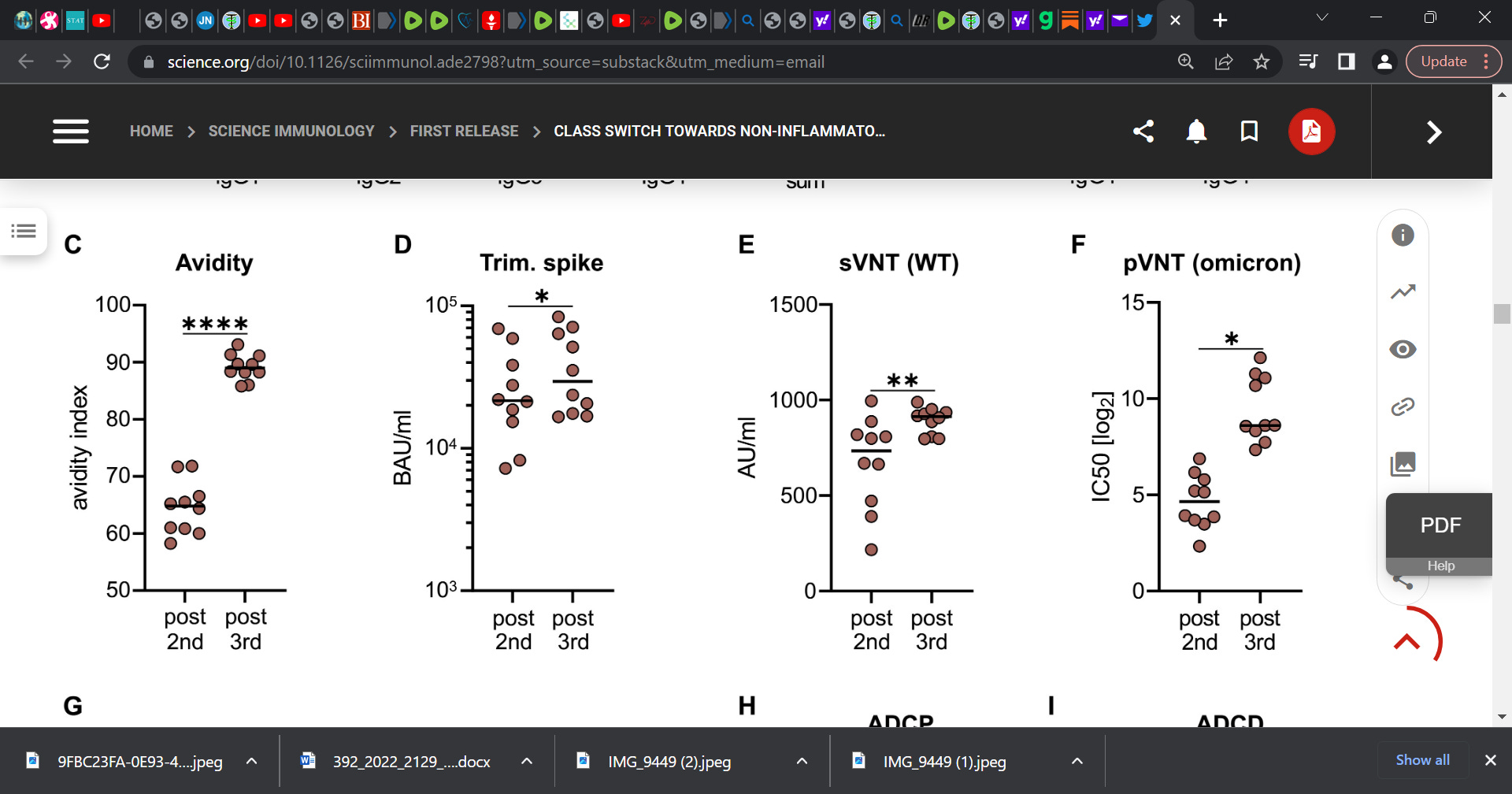
Task: View article metrics trend icon
Action: [1403, 292]
